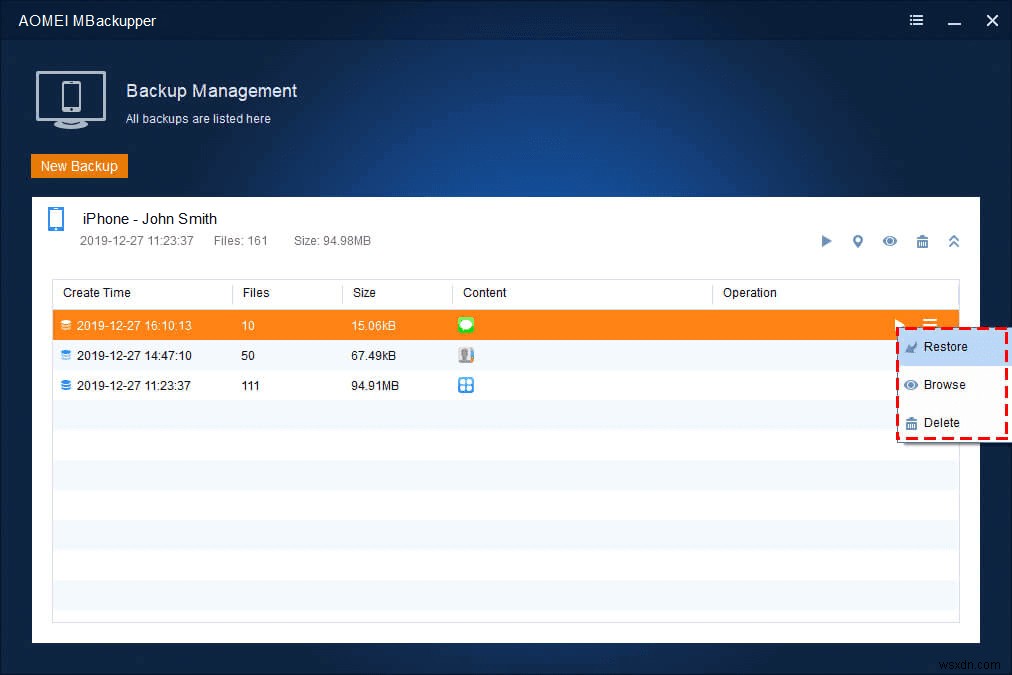The width and height of the screenshot is (1012, 675).
Task: Collapse the iPhone - John Smith backup list
Action: [954, 241]
